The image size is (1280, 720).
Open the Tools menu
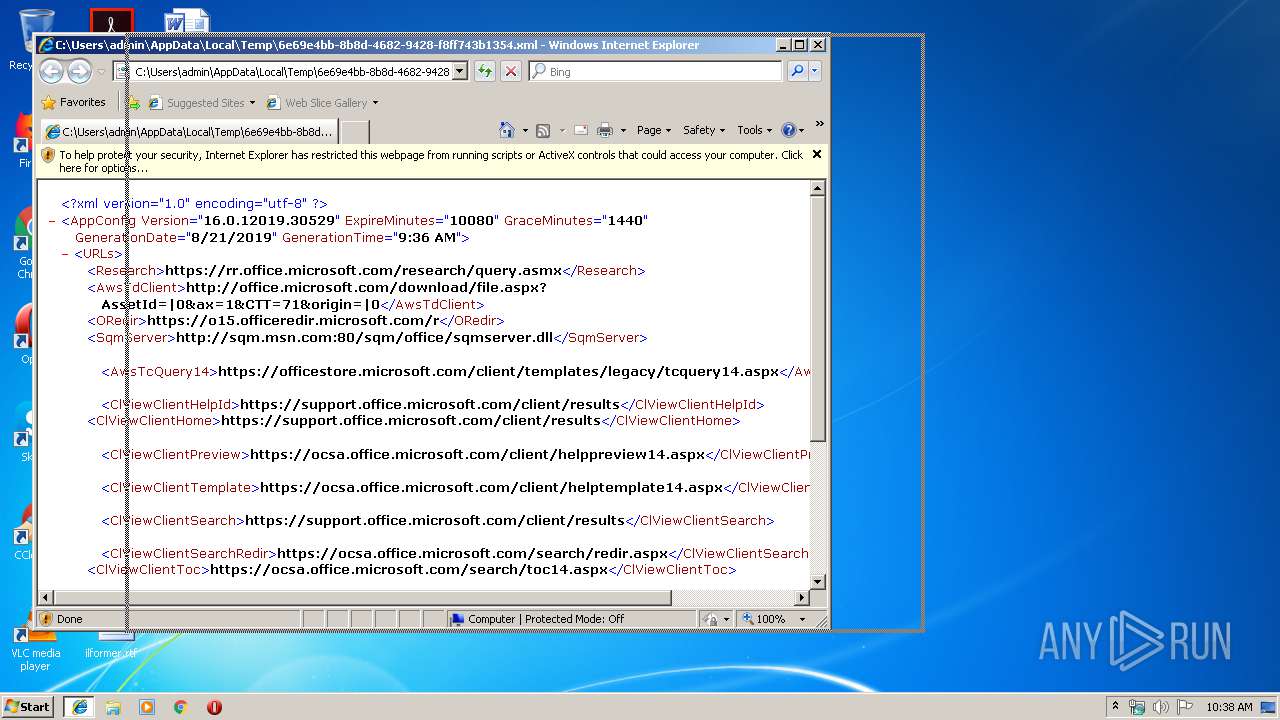(755, 130)
